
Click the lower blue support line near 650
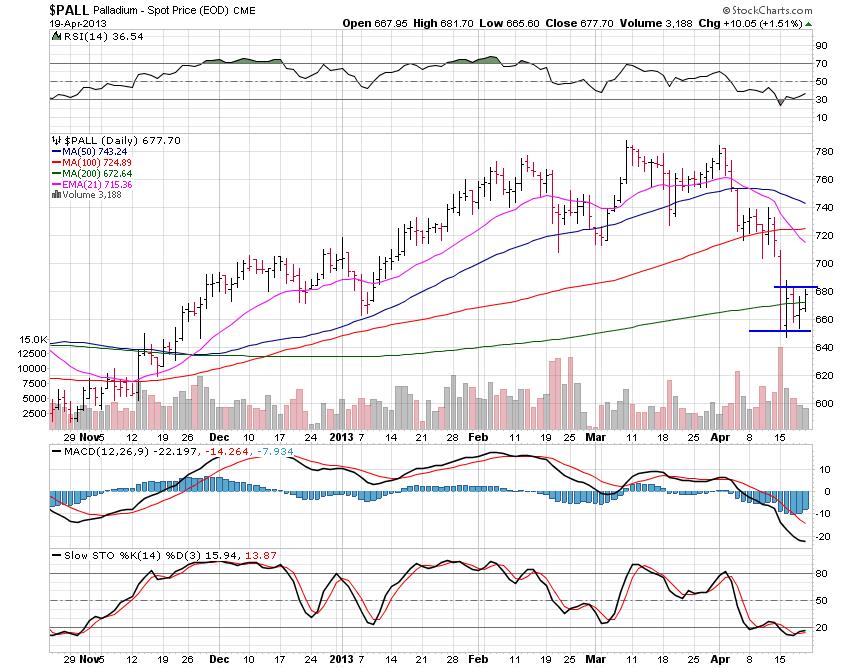pos(780,331)
